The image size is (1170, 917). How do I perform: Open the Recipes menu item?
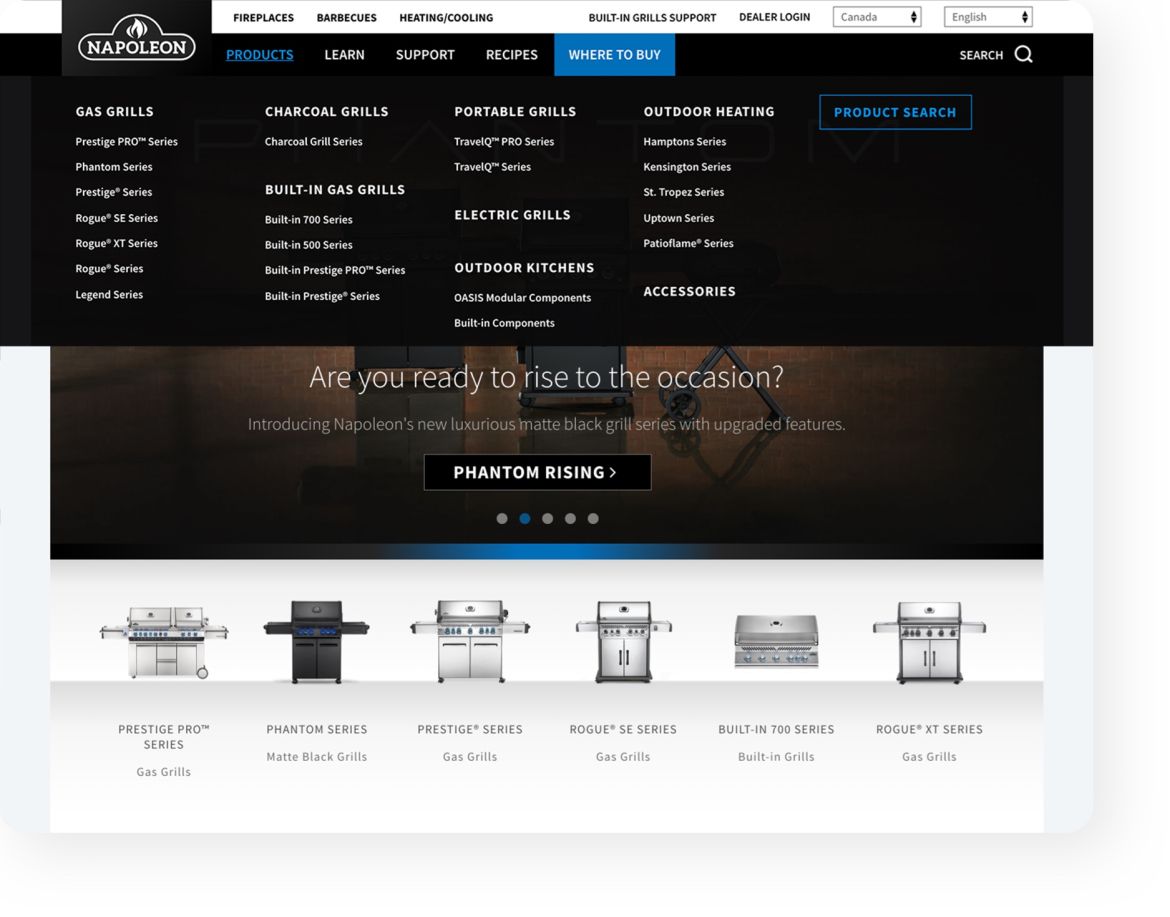[511, 55]
